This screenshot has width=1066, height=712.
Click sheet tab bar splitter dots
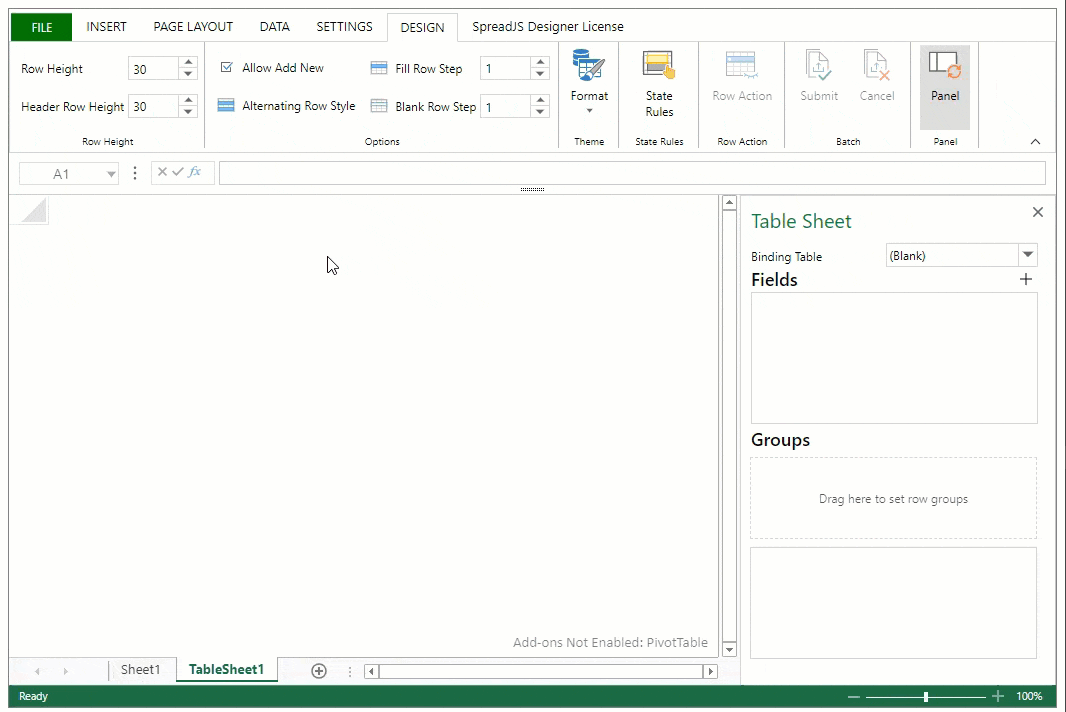pos(350,672)
